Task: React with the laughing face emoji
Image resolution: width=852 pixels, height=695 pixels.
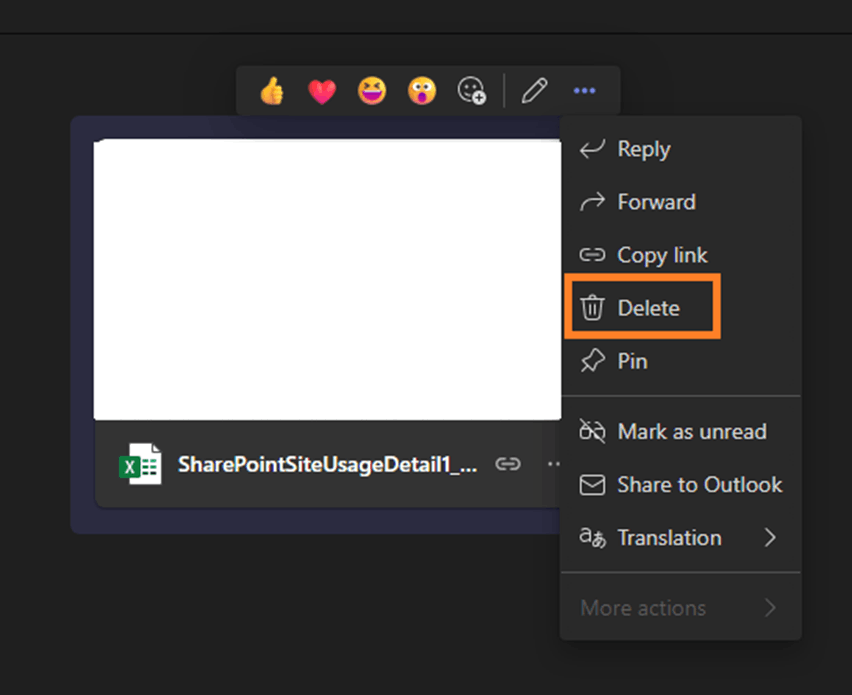Action: tap(372, 90)
